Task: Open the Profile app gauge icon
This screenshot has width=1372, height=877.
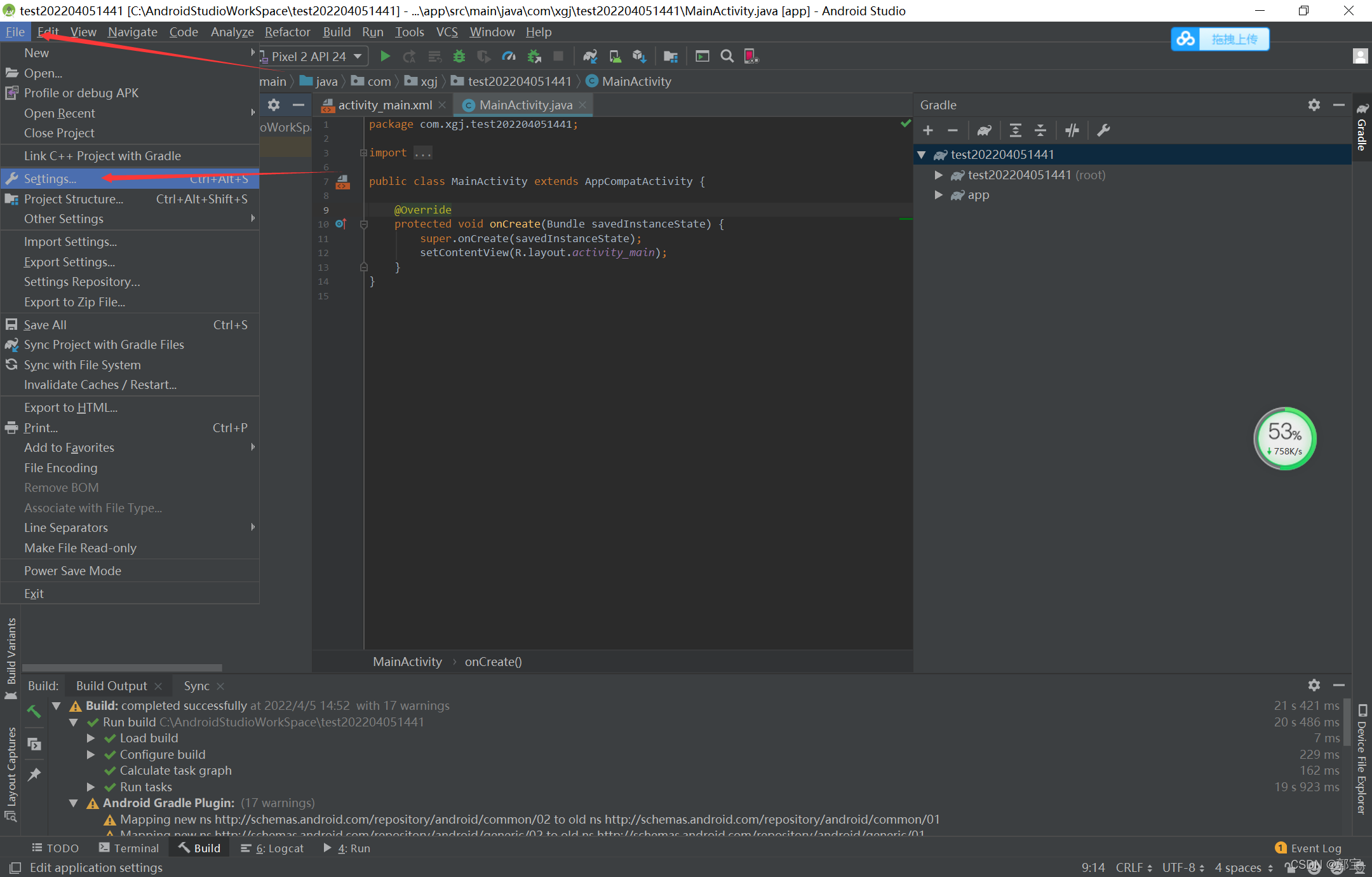Action: (509, 57)
